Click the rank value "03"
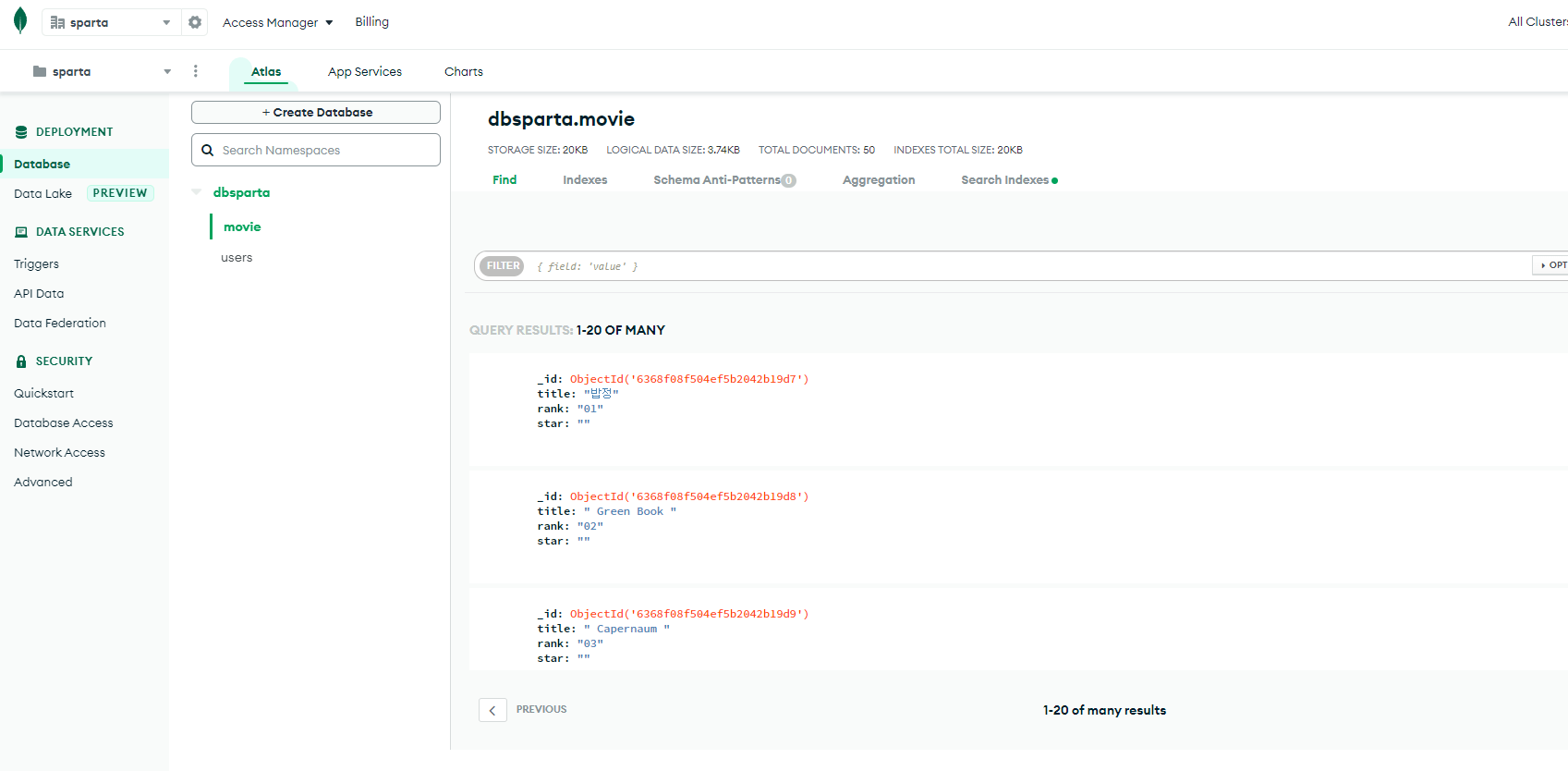The image size is (1568, 771). pyautogui.click(x=590, y=643)
